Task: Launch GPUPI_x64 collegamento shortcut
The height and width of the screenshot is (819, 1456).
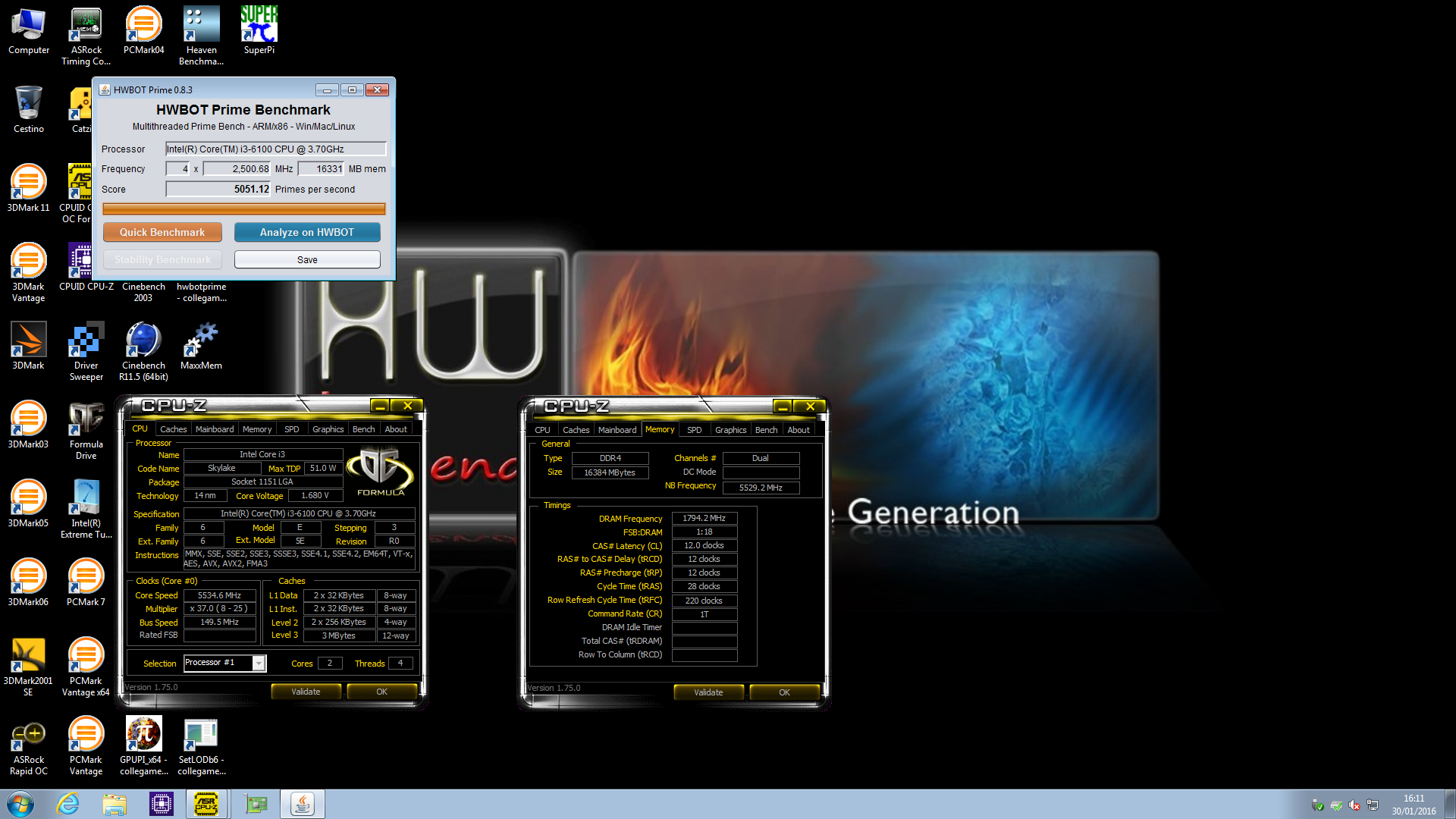Action: (x=143, y=746)
